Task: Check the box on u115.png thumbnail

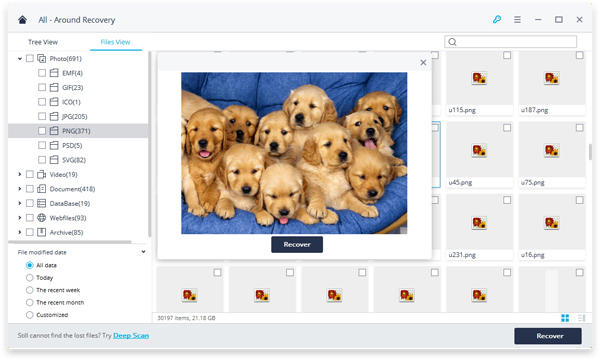Action: click(507, 55)
